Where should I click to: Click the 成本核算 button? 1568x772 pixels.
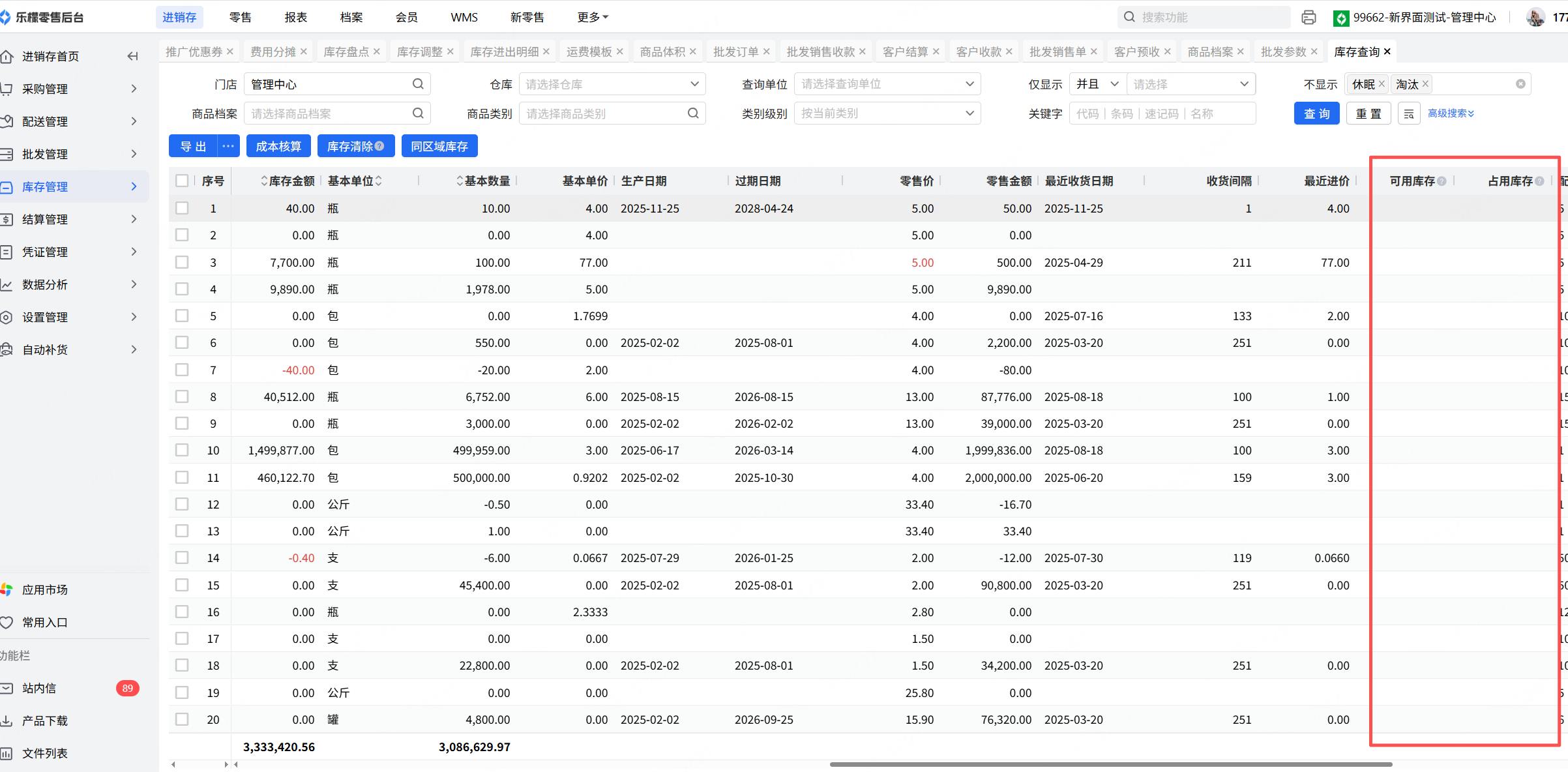pyautogui.click(x=278, y=146)
